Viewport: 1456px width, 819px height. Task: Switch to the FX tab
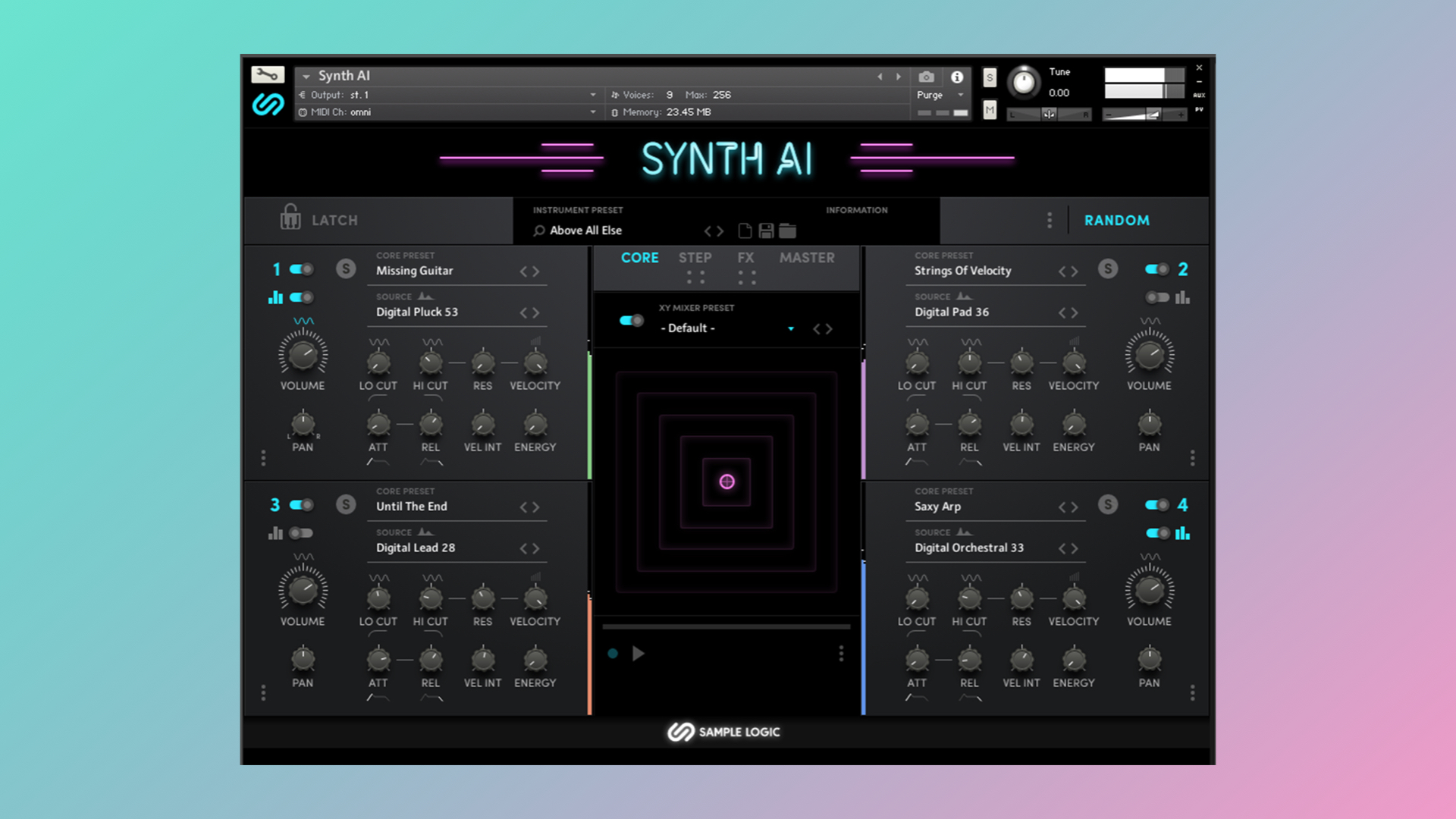pos(745,258)
